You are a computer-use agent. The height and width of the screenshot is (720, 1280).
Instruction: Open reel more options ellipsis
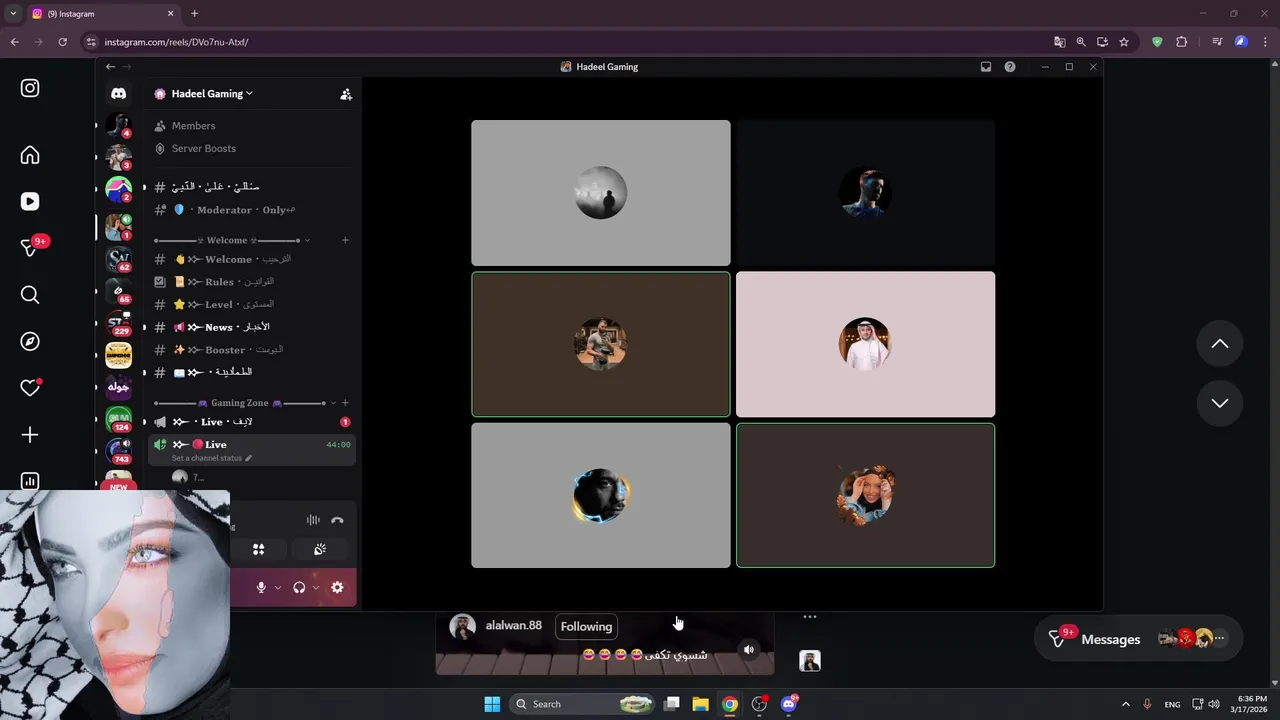click(810, 617)
